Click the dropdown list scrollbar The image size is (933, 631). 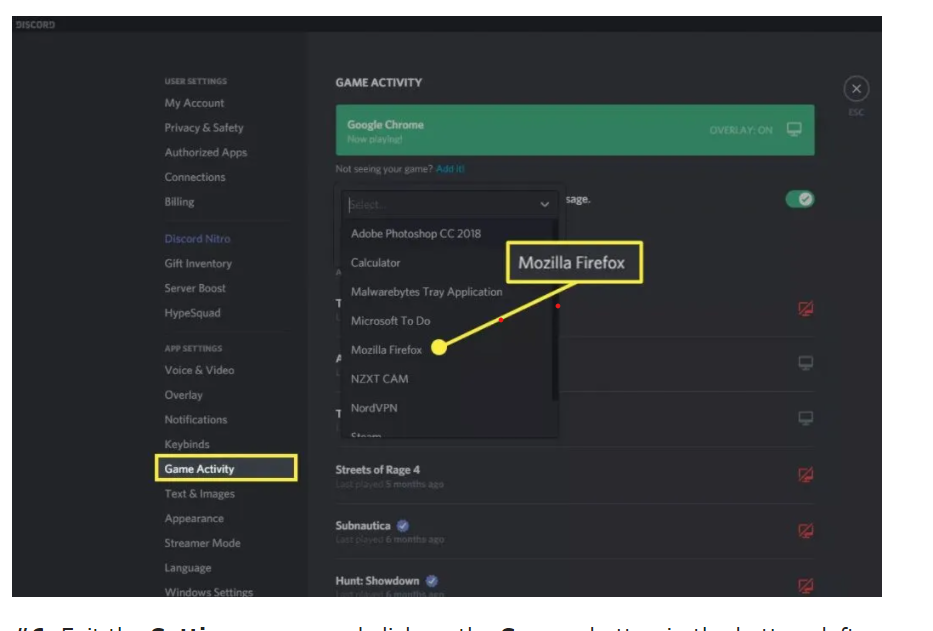[x=555, y=311]
